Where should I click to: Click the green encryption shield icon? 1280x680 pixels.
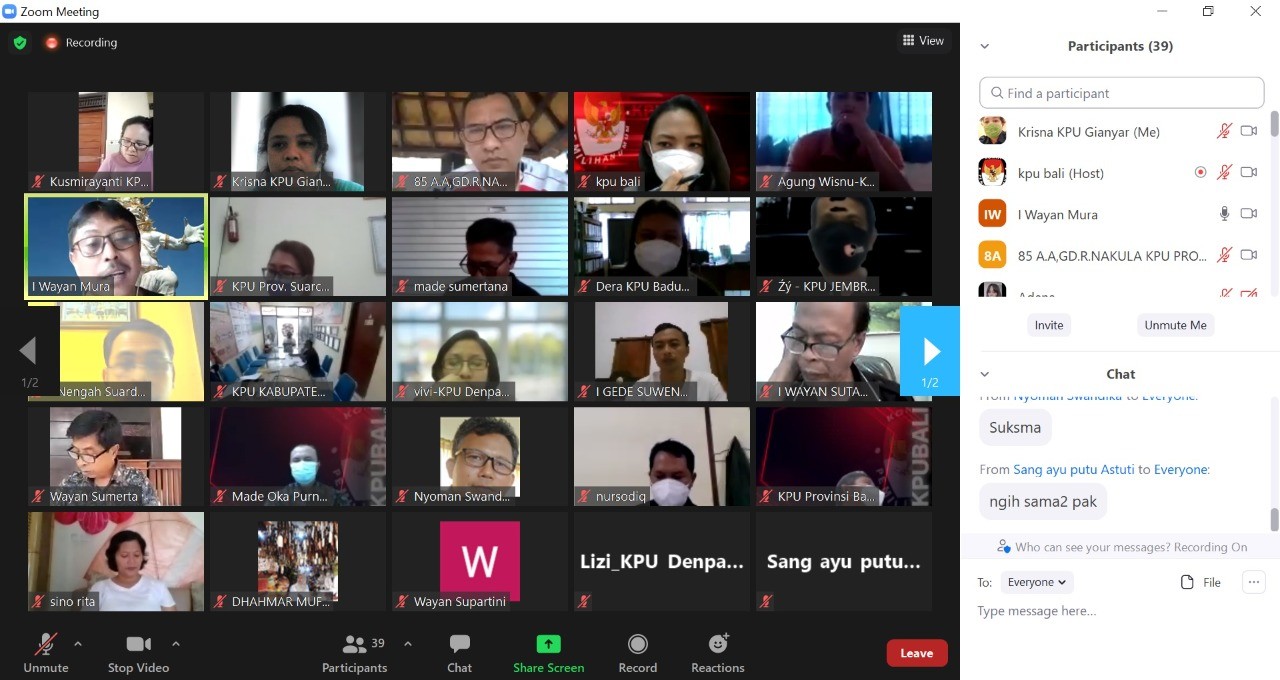point(20,43)
